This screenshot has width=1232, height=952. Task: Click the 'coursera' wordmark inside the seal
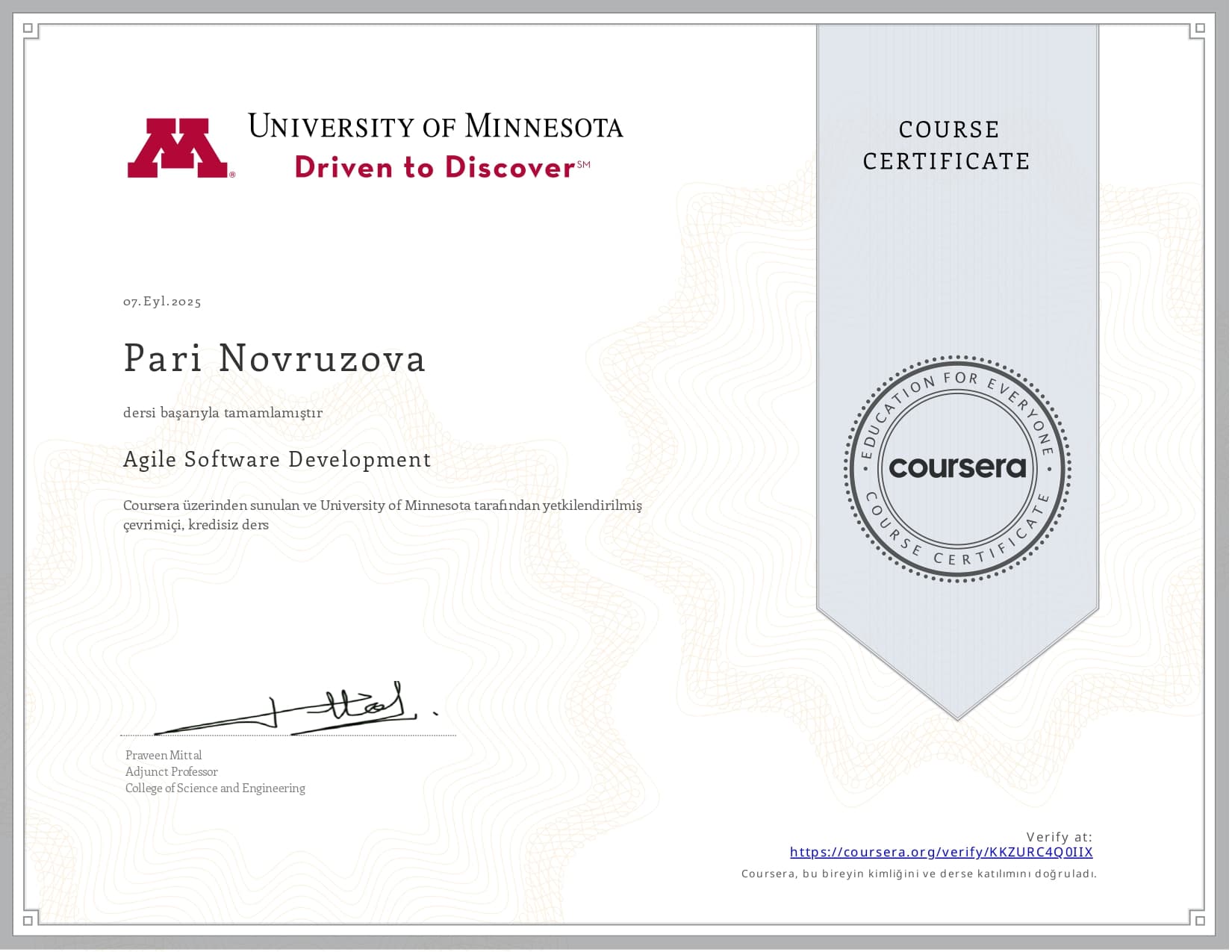pos(956,466)
